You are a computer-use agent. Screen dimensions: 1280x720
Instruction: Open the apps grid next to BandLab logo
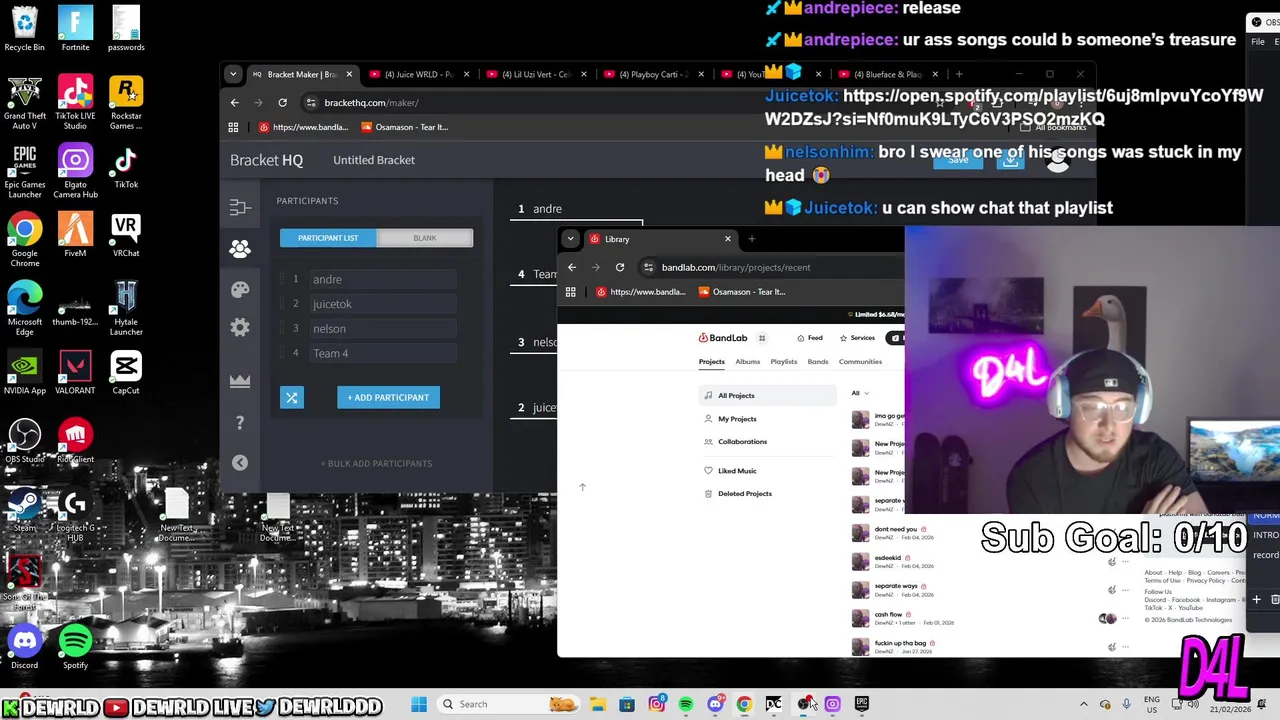coord(762,338)
